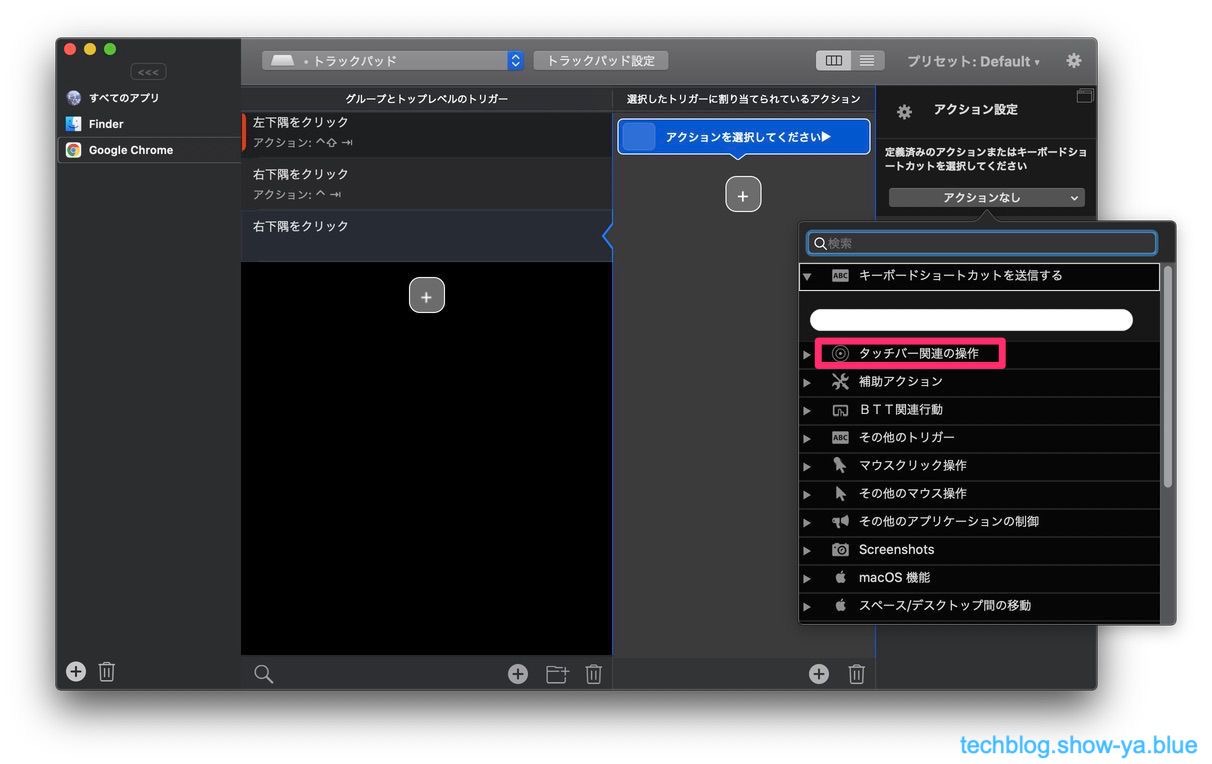Switch to list view layout icon
Viewport: 1212px width, 764px height.
(x=866, y=61)
